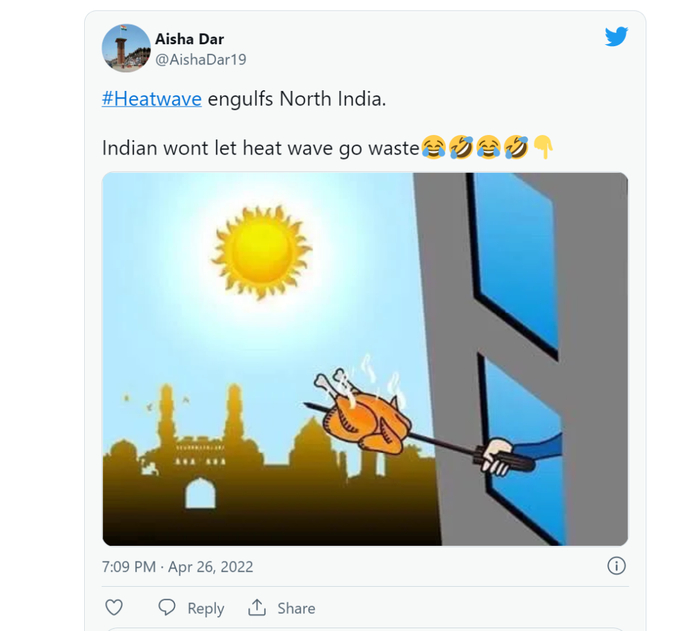Viewport: 700px width, 631px height.
Task: Click the pointing-down hand emoji
Action: click(542, 148)
